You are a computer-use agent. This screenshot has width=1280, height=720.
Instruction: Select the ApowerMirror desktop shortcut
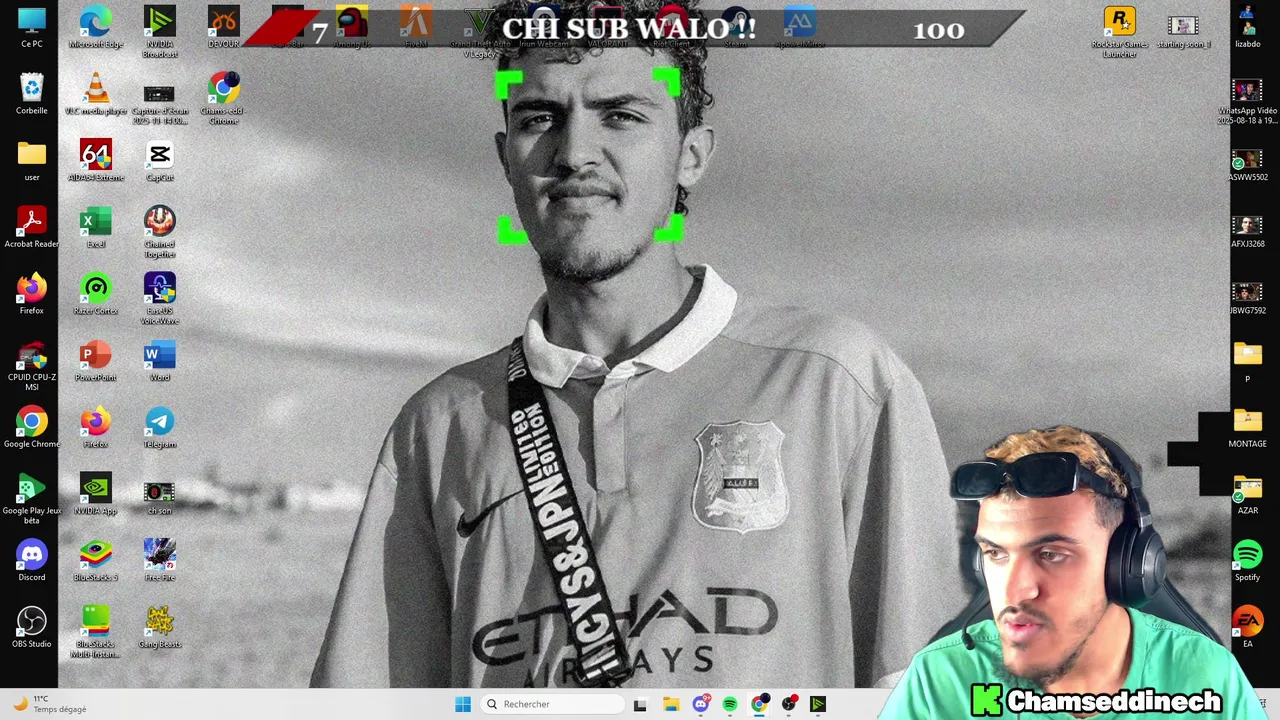click(800, 28)
